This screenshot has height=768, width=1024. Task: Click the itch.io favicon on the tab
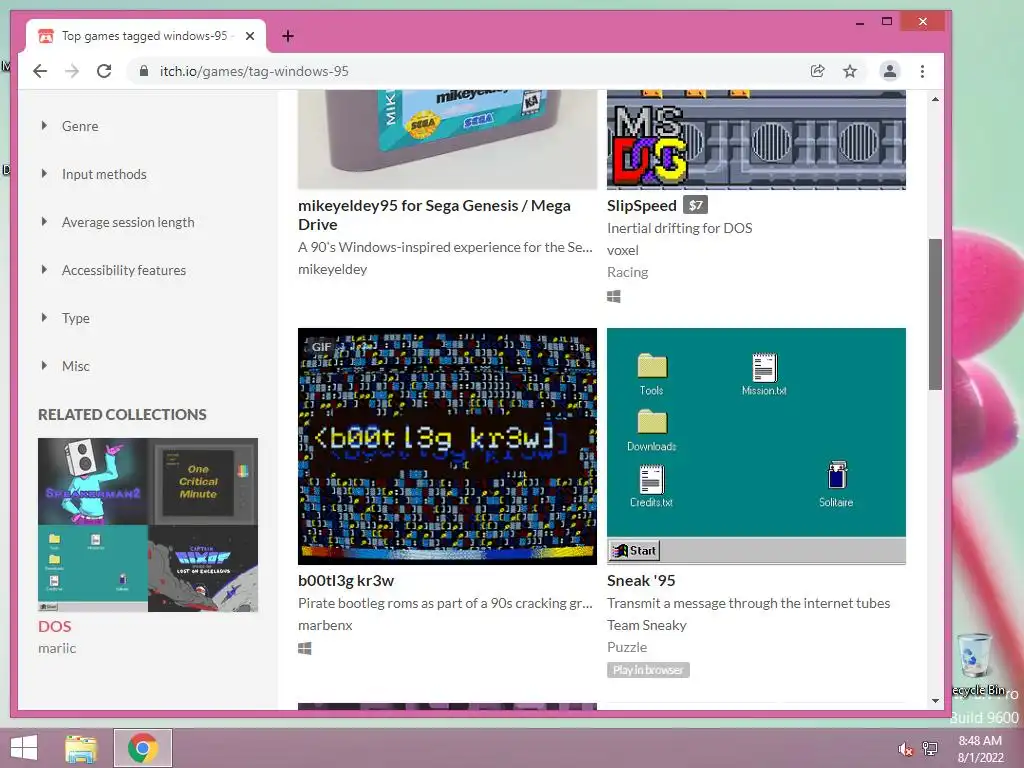click(46, 36)
